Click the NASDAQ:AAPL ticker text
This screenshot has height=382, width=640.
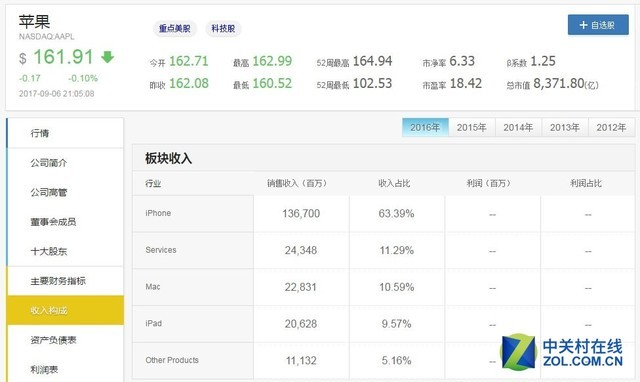point(47,37)
